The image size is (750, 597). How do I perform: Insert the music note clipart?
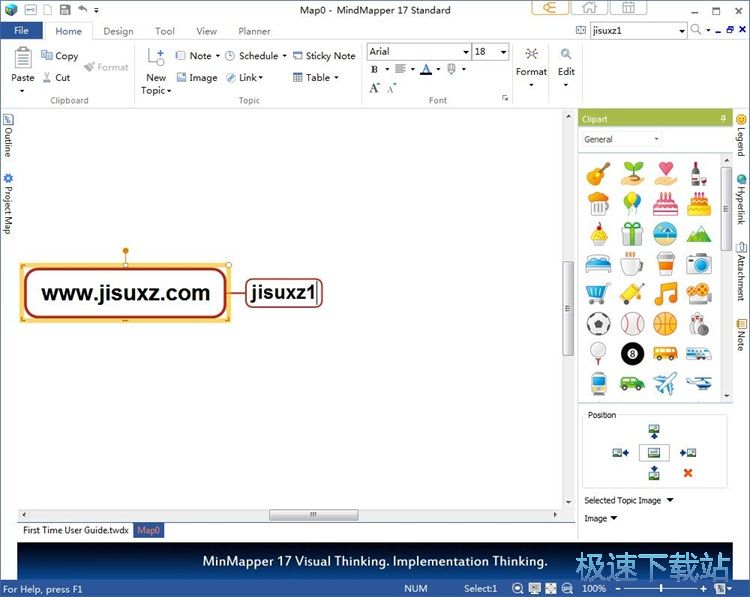[665, 293]
